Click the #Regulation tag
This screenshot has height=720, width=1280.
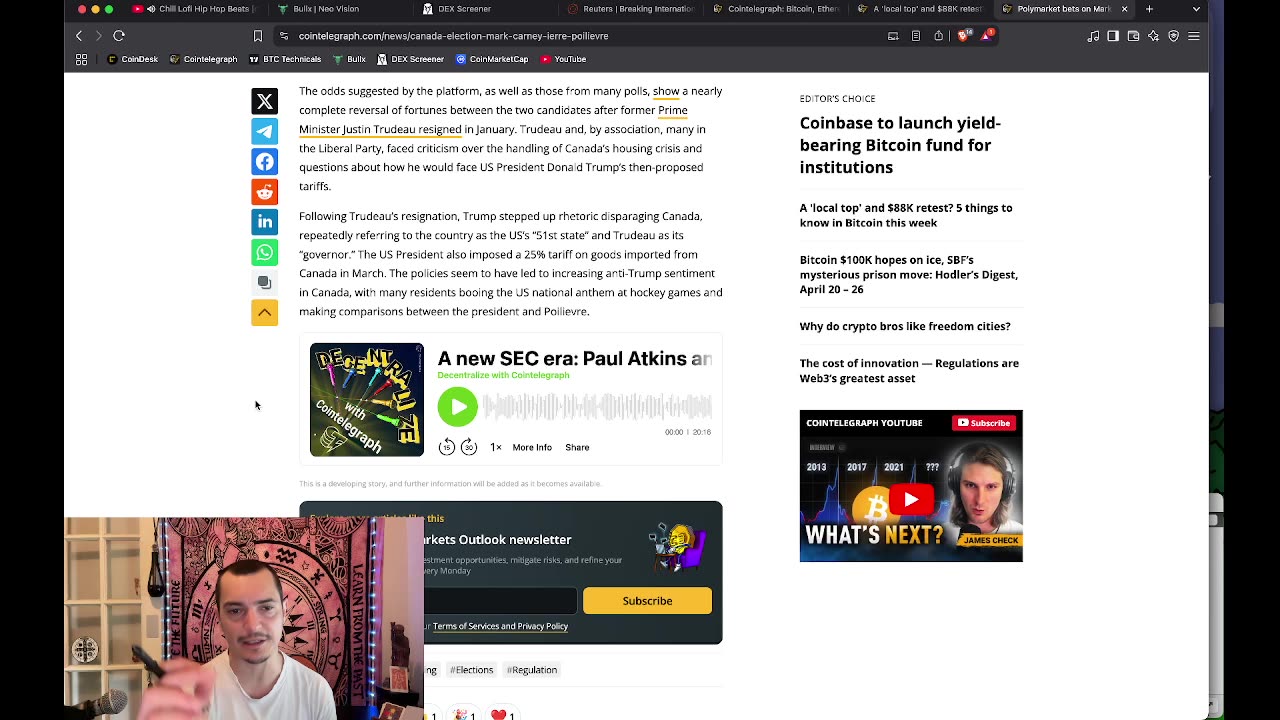[x=532, y=670]
